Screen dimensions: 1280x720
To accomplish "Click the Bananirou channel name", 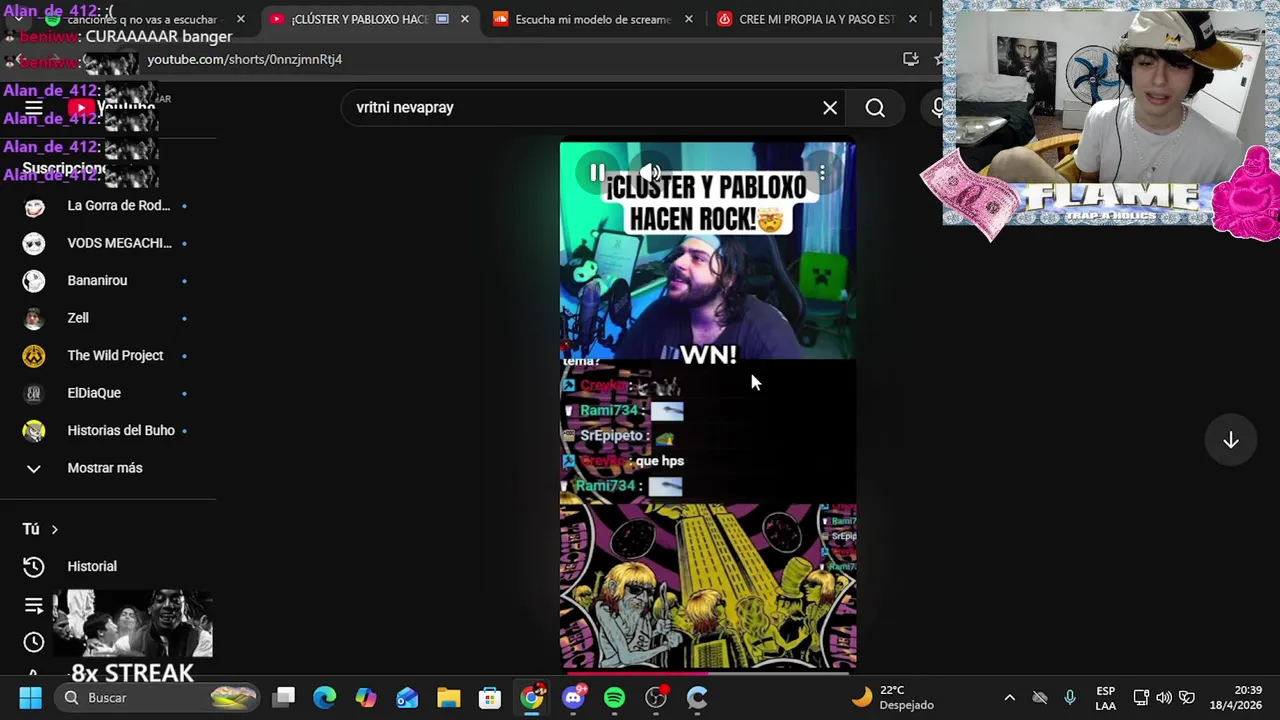I will tap(97, 281).
